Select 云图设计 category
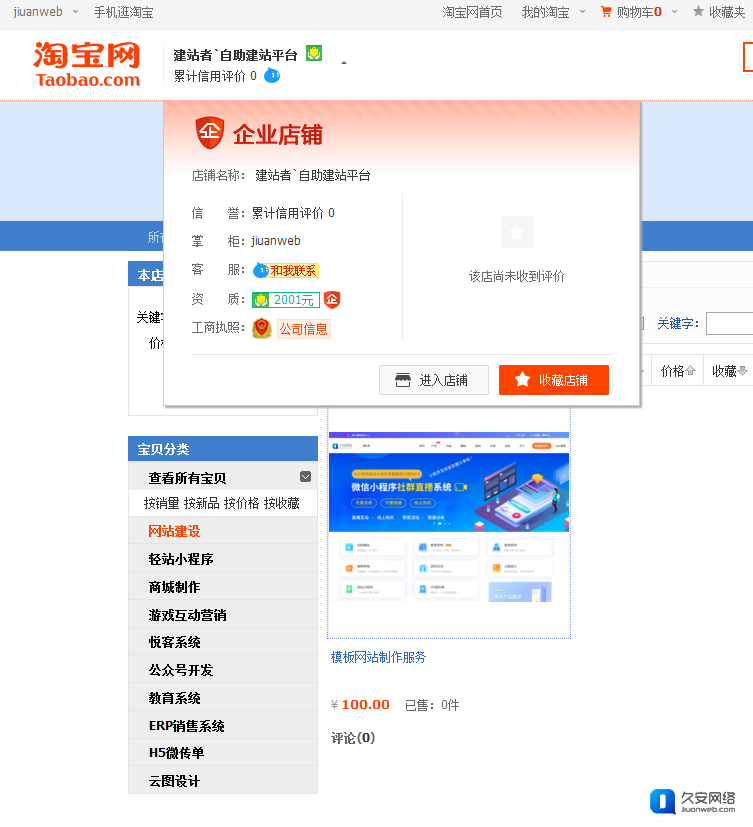Image resolution: width=753 pixels, height=827 pixels. click(x=174, y=781)
